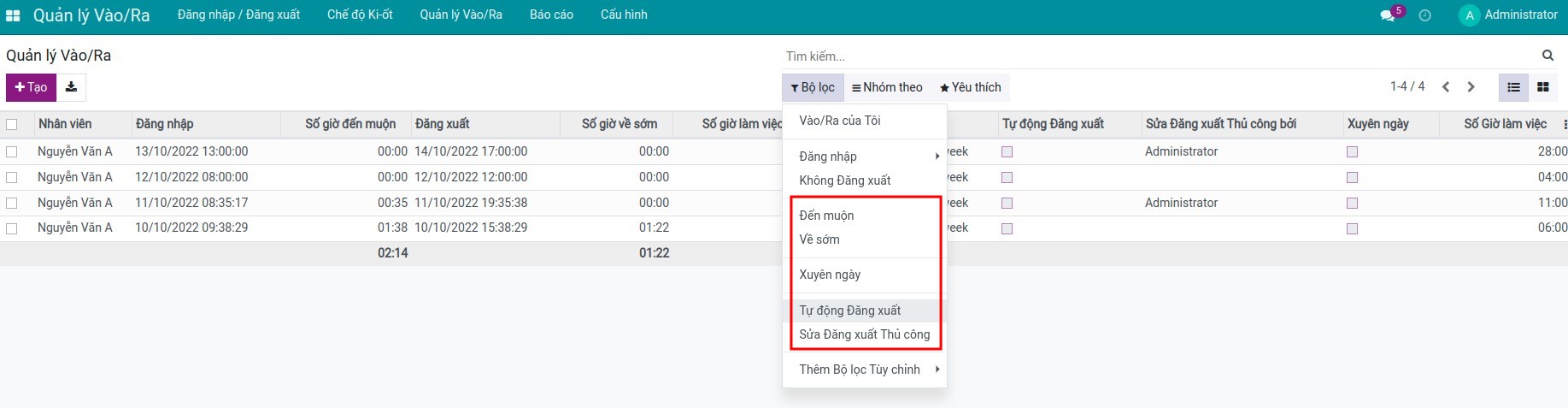Select the 13/10/2022 13:00:00 row checkbox
This screenshot has width=1568, height=408.
point(12,152)
